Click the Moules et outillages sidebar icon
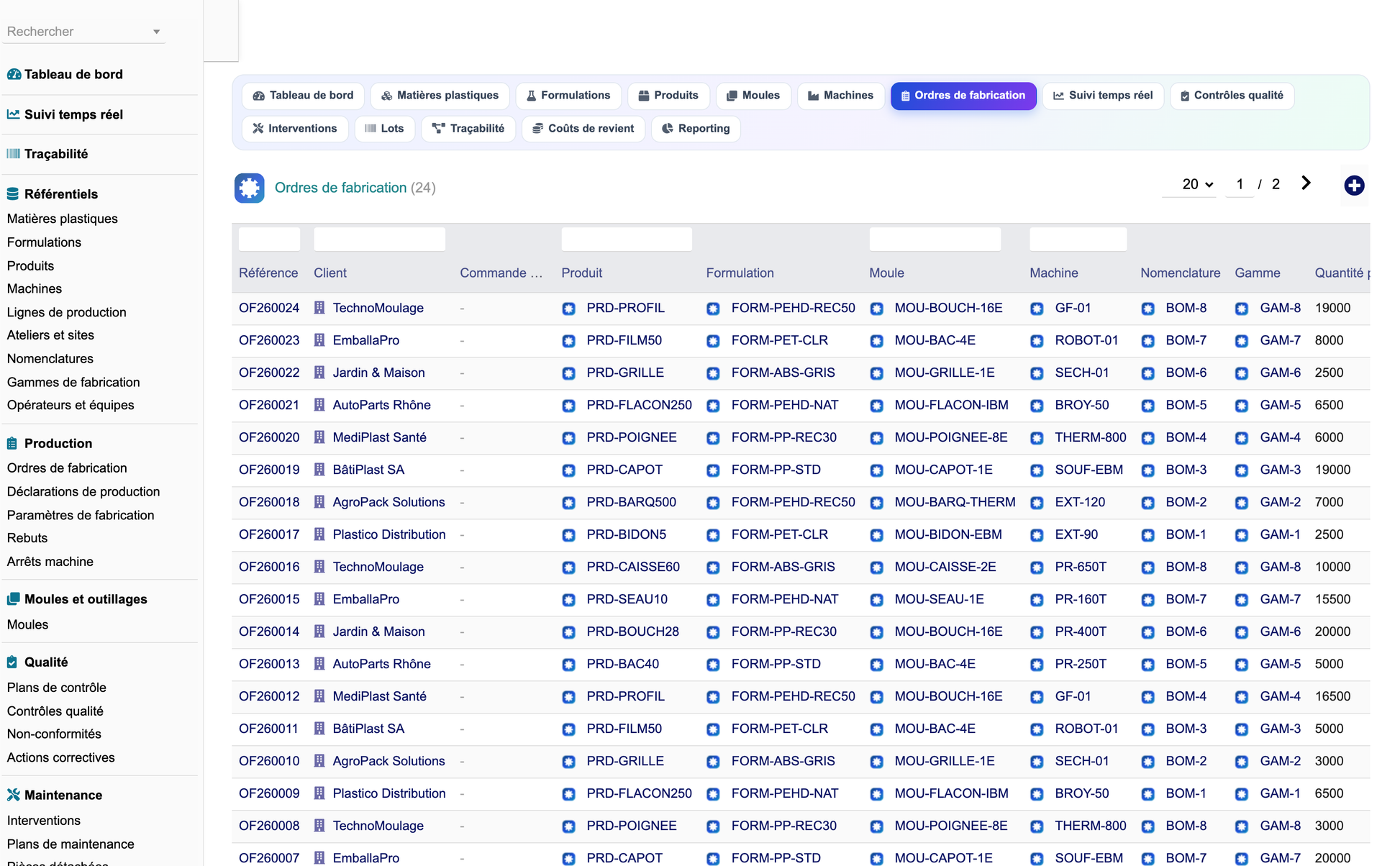Image resolution: width=1400 pixels, height=866 pixels. pyautogui.click(x=14, y=599)
